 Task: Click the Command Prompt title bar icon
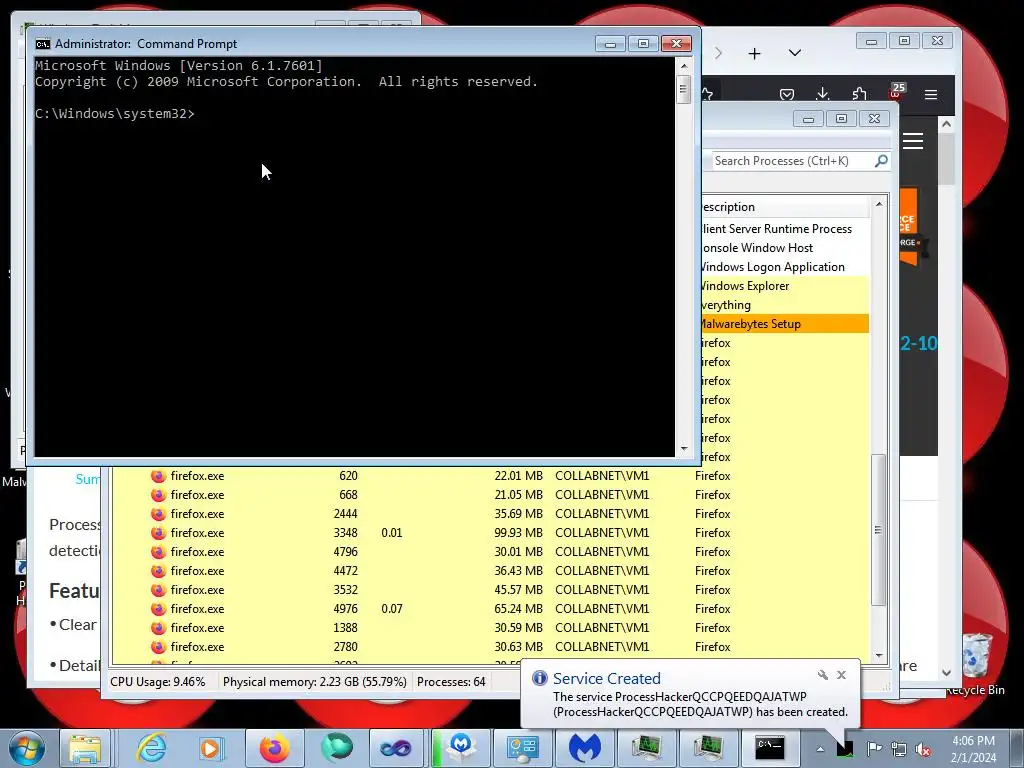(42, 44)
